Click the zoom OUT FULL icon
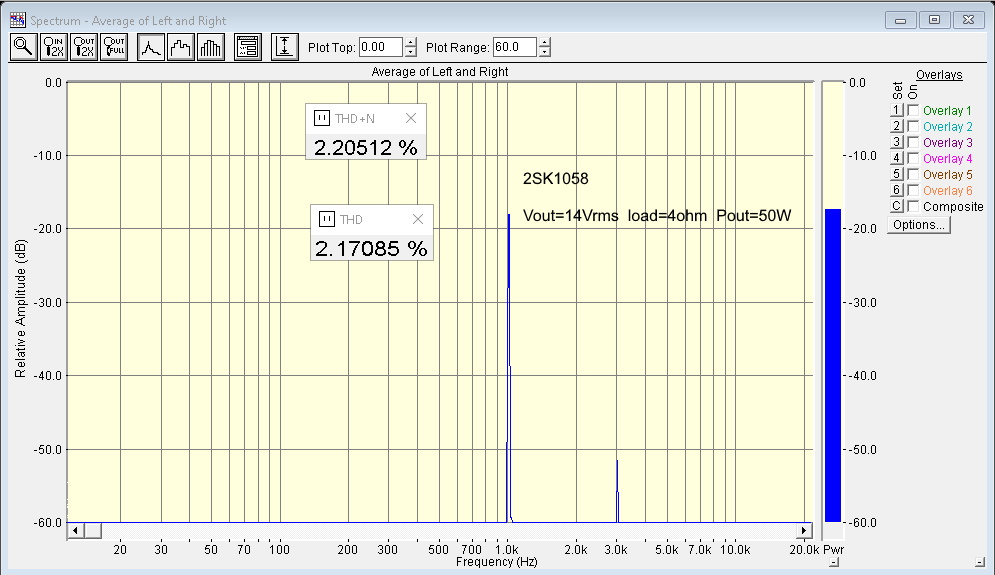This screenshot has height=575, width=995. pyautogui.click(x=114, y=47)
